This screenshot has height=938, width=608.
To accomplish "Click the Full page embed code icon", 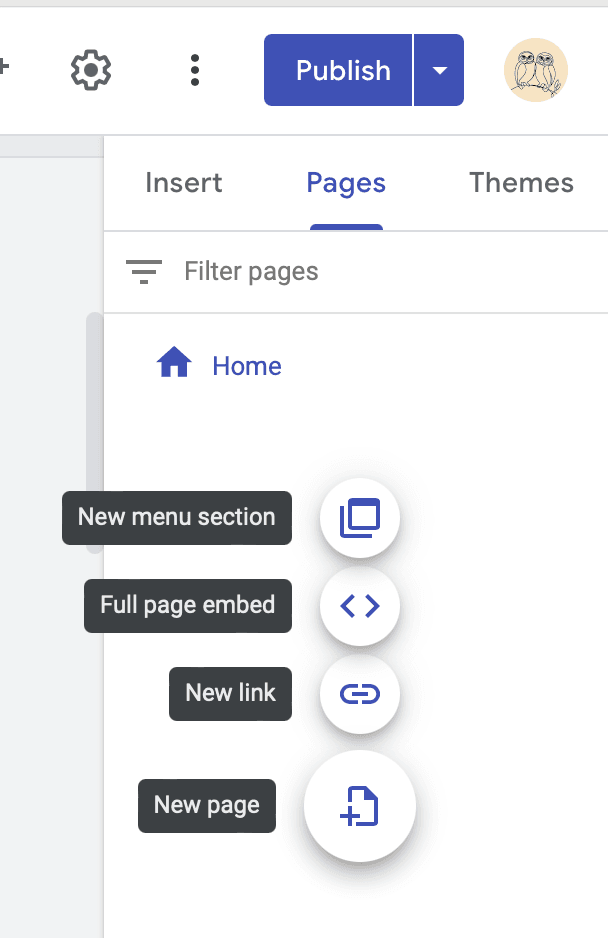I will [x=360, y=606].
